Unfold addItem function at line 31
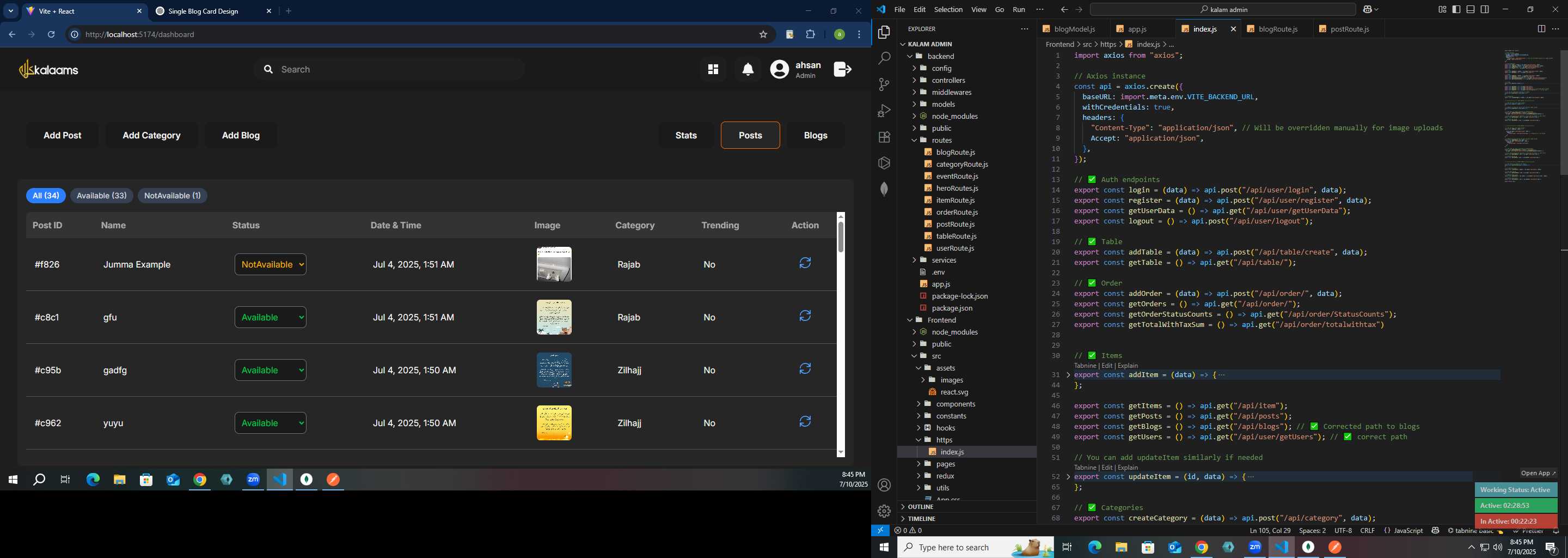Viewport: 1568px width, 558px height. tap(1068, 375)
